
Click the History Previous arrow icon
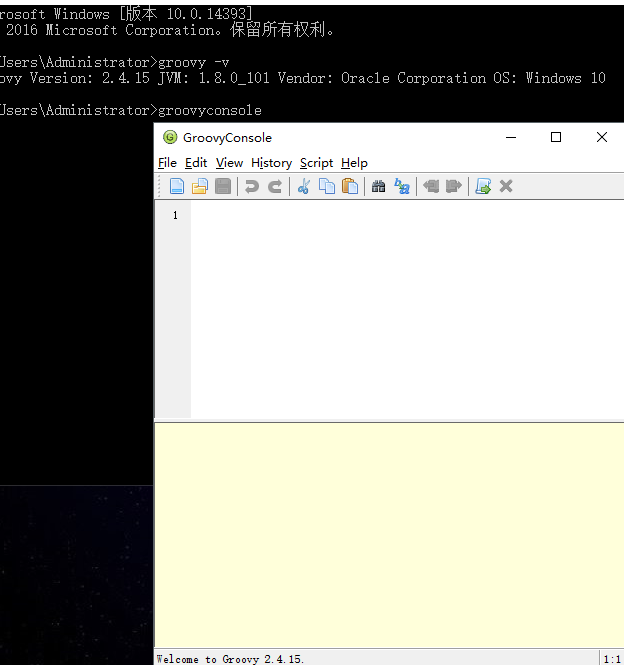(431, 186)
